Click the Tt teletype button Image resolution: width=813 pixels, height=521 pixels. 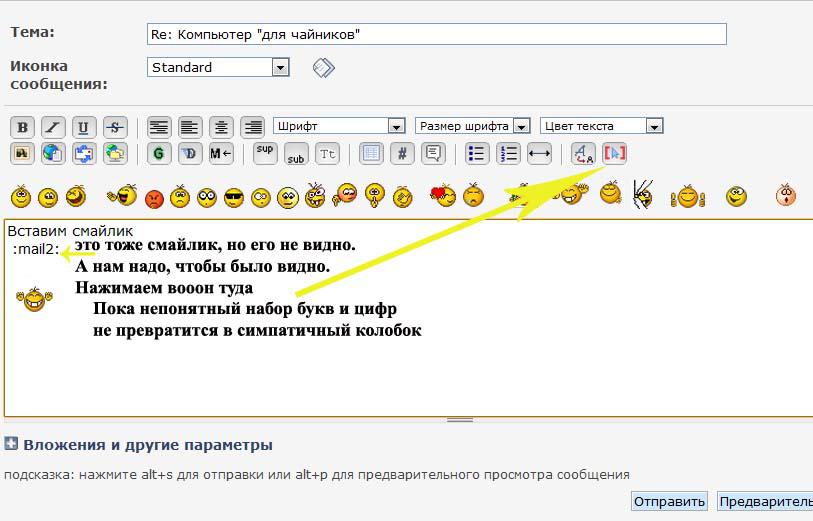click(x=327, y=154)
